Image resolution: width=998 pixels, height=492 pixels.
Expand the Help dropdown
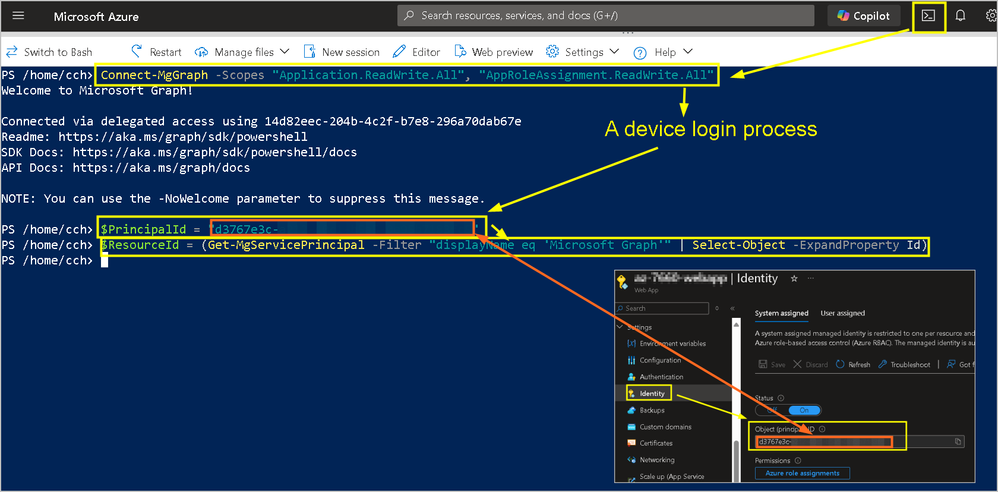663,52
